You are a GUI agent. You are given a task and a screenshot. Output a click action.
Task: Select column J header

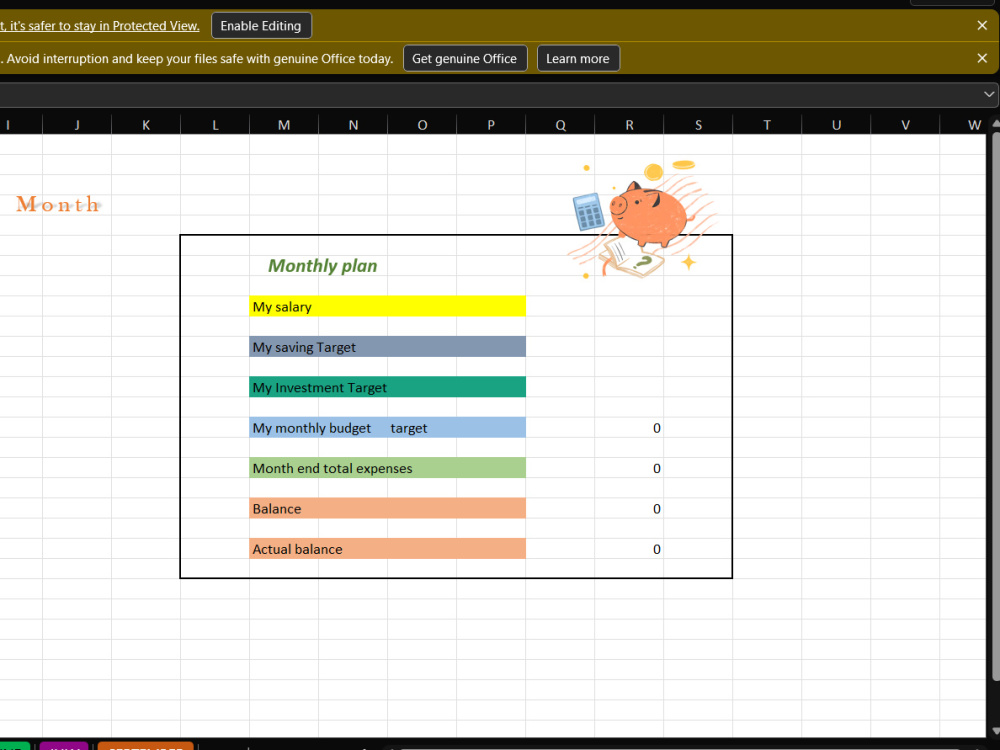(x=77, y=125)
